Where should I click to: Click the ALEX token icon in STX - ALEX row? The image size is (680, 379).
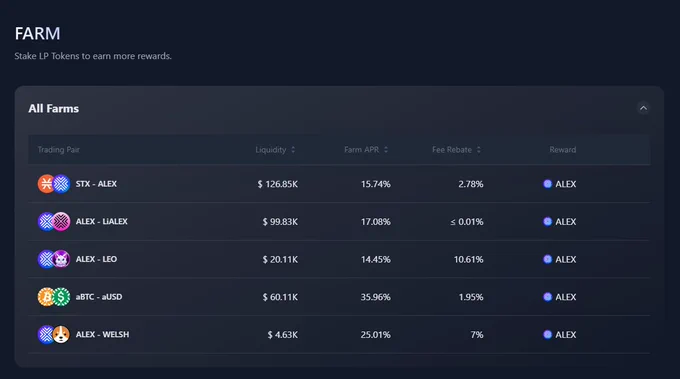pos(62,184)
